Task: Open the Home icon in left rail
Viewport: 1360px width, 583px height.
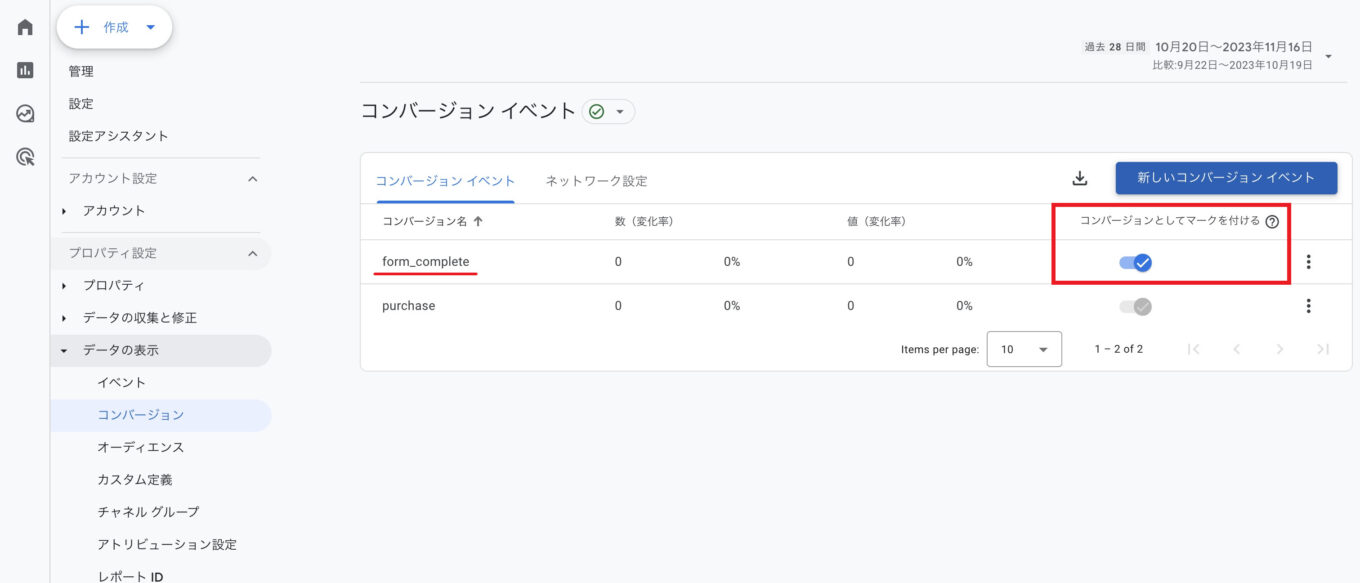Action: 25,27
